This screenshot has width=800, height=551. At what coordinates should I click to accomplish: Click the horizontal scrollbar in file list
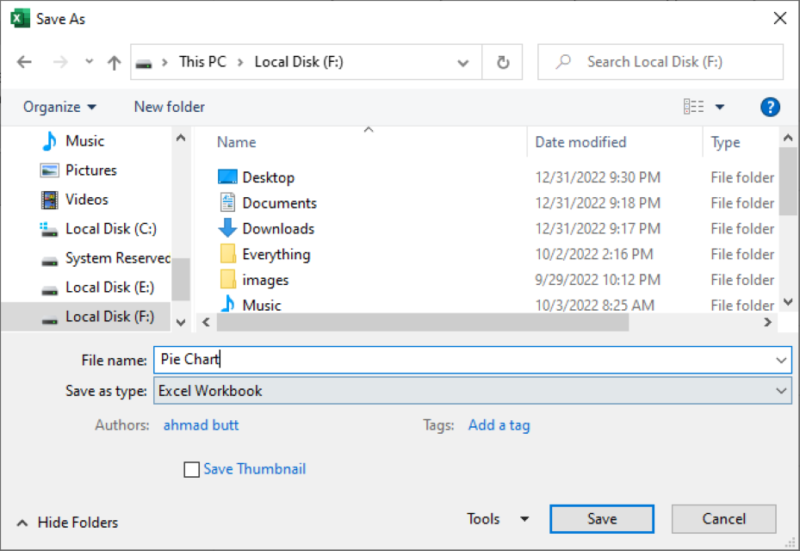click(422, 323)
